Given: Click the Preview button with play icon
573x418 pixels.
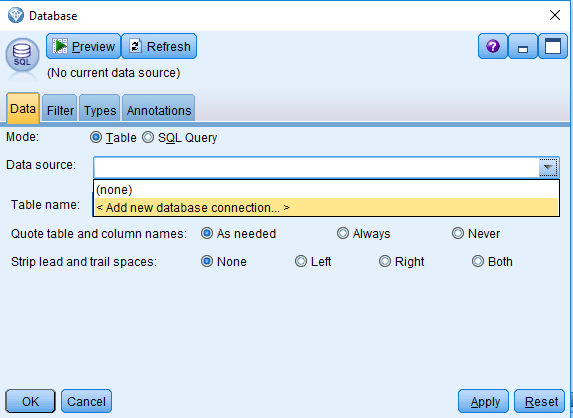Looking at the screenshot, I should (83, 46).
